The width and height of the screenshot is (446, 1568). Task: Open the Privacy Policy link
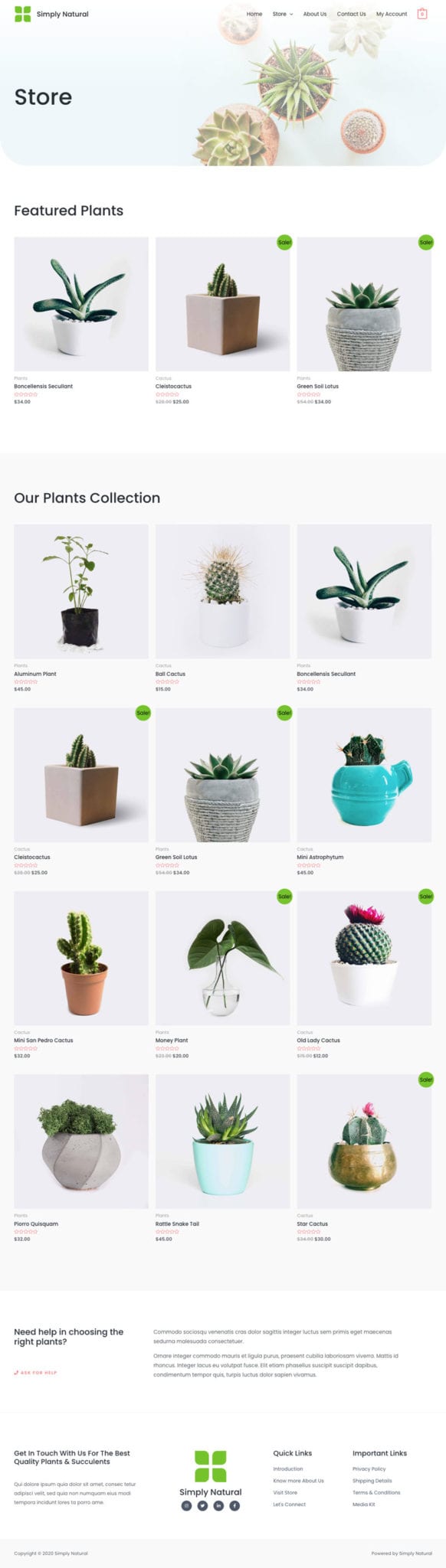[x=369, y=1468]
